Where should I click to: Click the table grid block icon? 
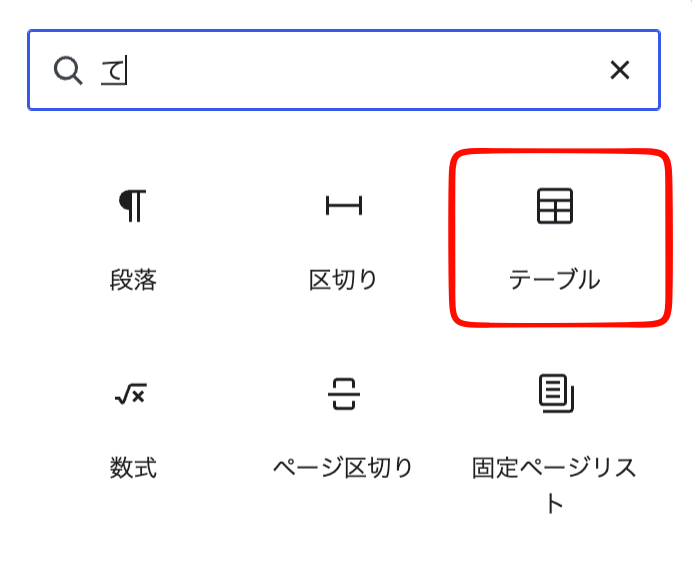coord(555,206)
